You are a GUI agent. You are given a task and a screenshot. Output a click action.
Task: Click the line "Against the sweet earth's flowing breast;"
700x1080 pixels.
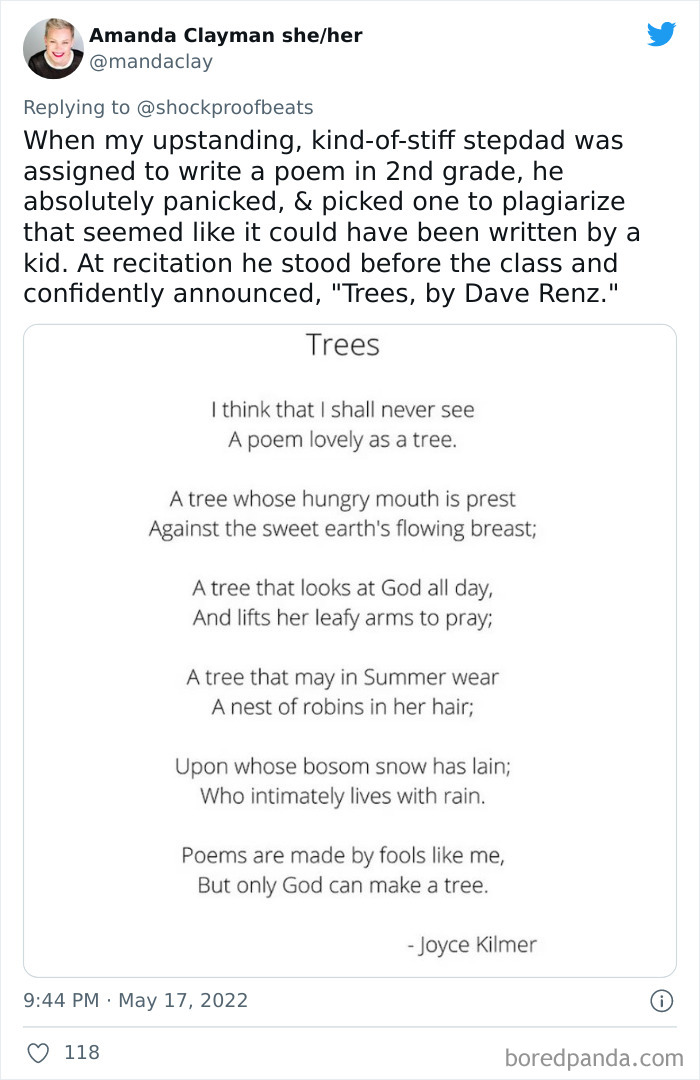coord(342,529)
